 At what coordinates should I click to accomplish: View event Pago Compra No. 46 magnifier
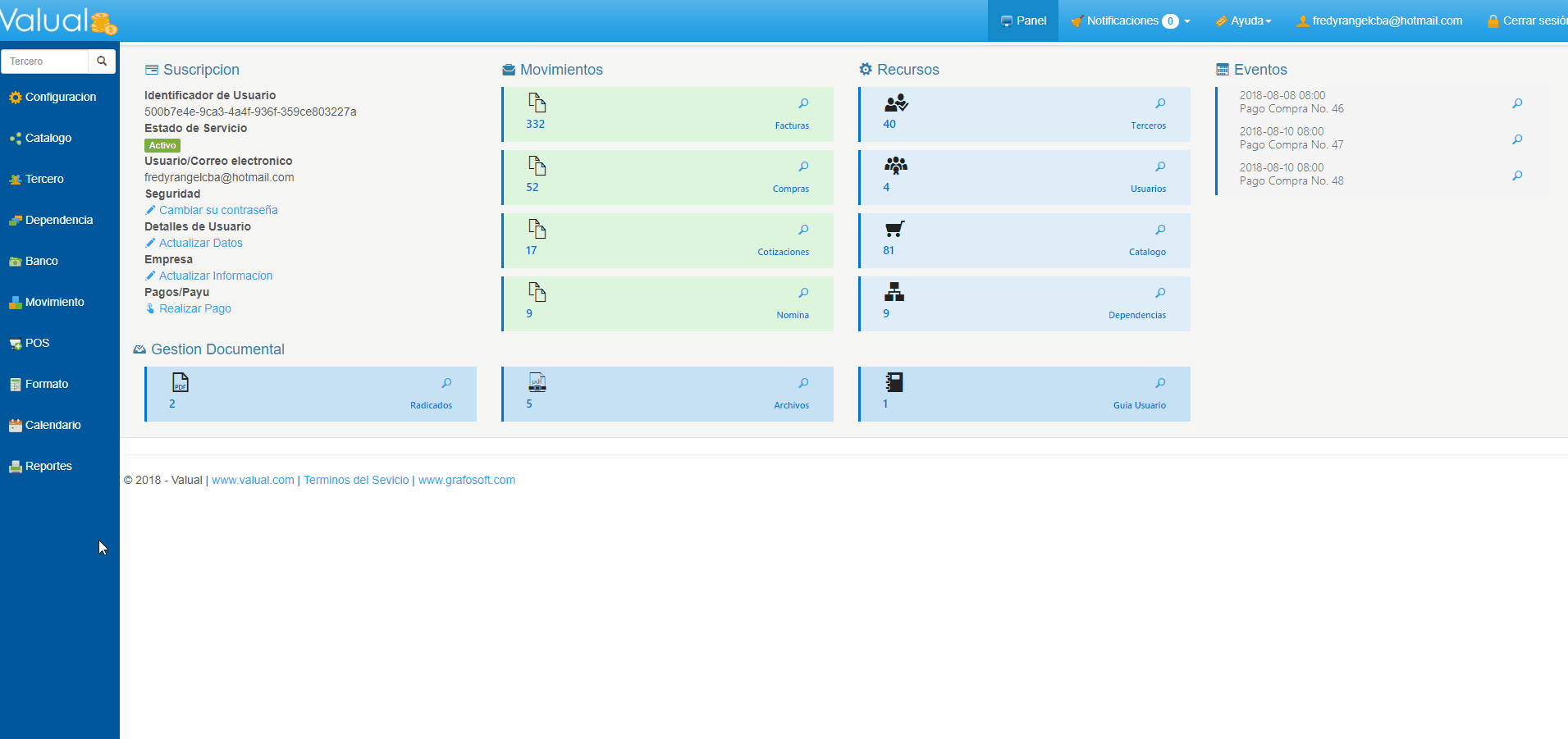(1517, 103)
